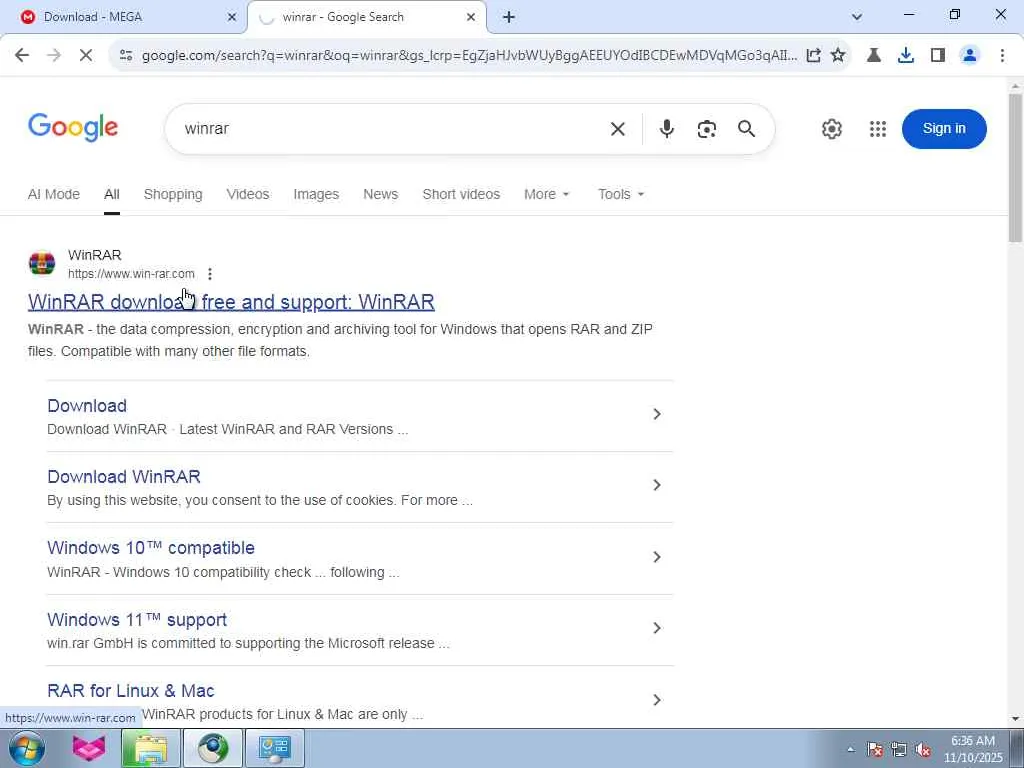Switch to Videos results tab
The height and width of the screenshot is (768, 1024).
click(x=248, y=195)
